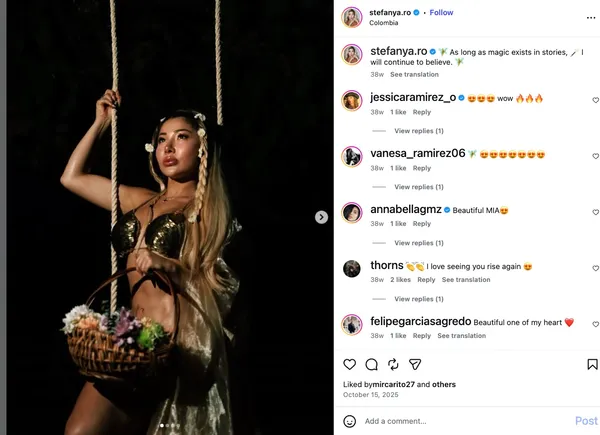The height and width of the screenshot is (435, 600).
Task: Expand replies under annabellagmz's comment
Action: pos(419,243)
